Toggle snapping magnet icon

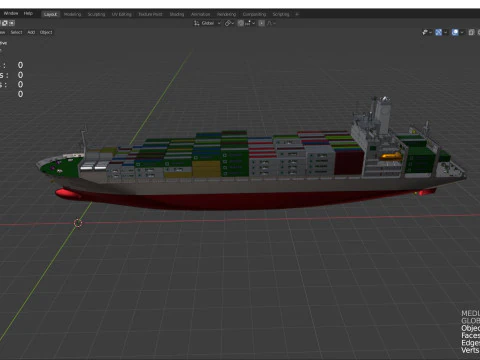coord(241,23)
